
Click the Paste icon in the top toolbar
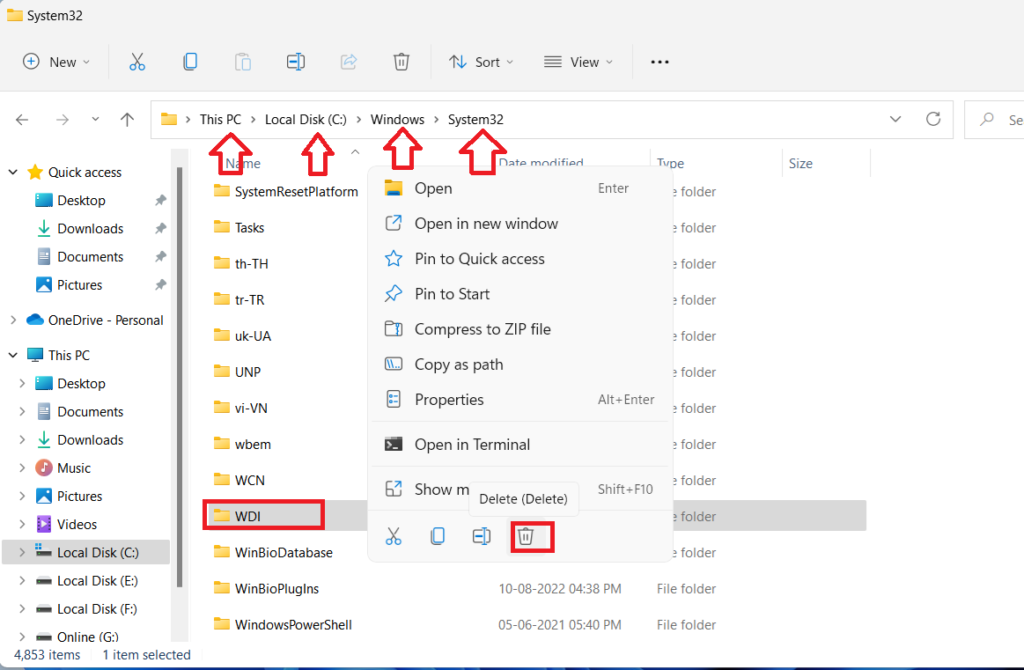(x=243, y=62)
